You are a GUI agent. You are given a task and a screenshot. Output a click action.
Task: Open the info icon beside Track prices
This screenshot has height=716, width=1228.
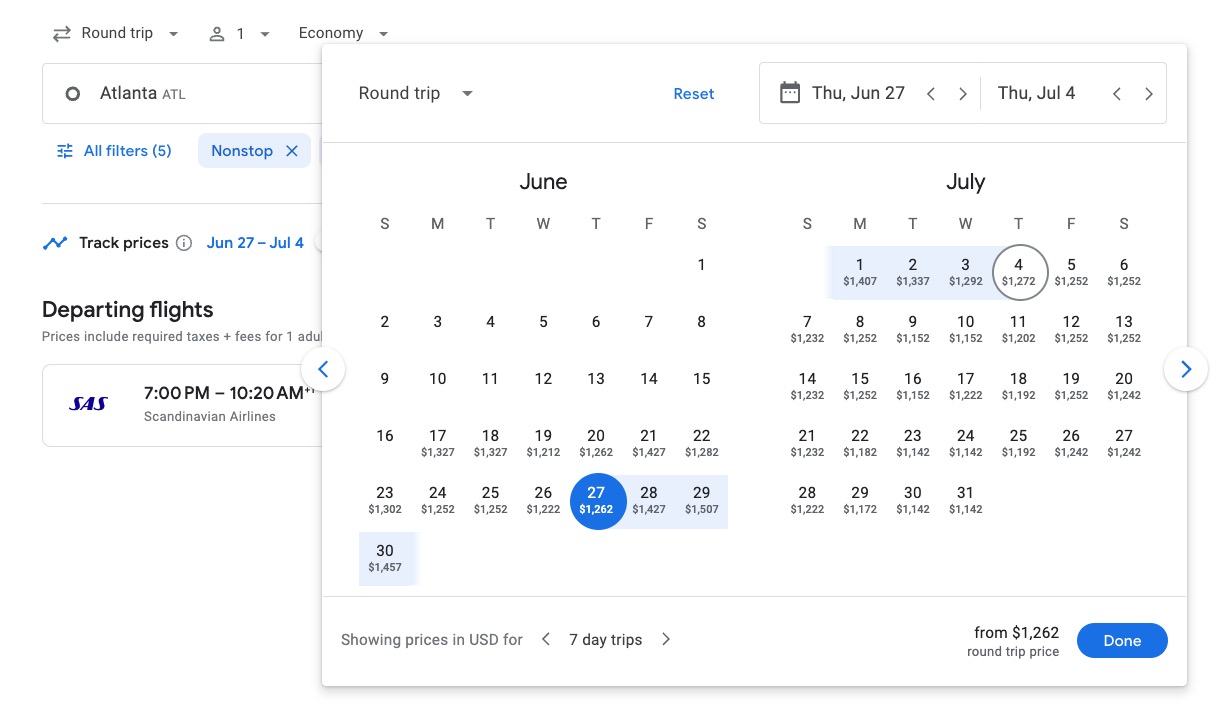(x=184, y=243)
